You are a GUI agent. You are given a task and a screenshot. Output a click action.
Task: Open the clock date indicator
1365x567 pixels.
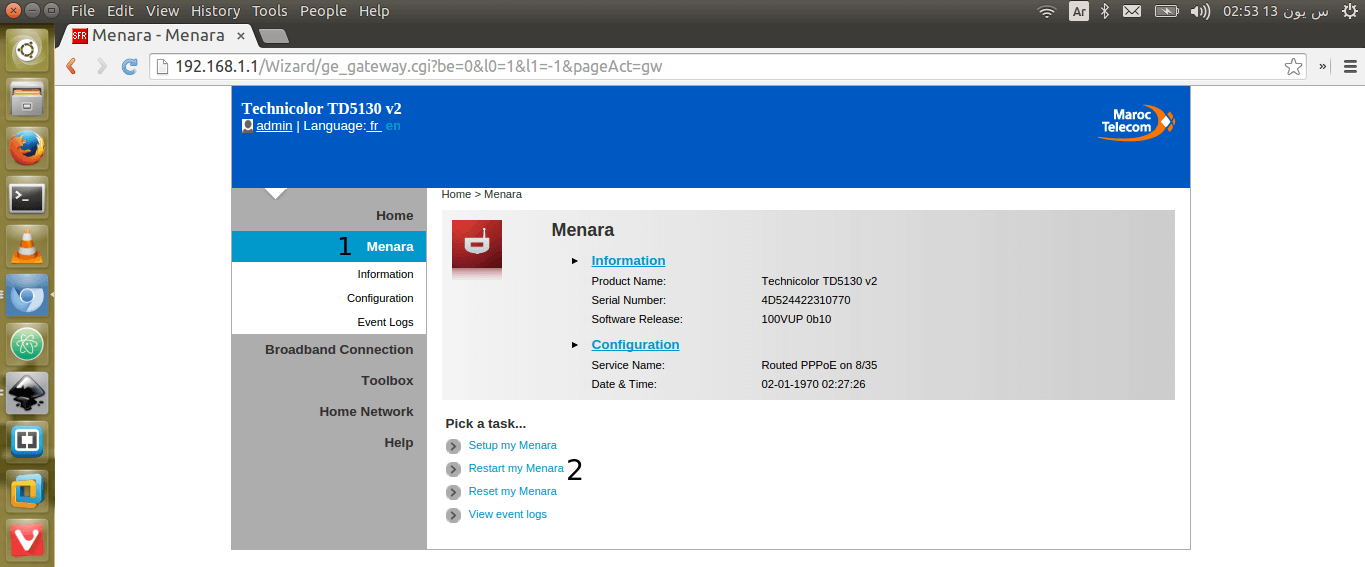tap(1276, 11)
